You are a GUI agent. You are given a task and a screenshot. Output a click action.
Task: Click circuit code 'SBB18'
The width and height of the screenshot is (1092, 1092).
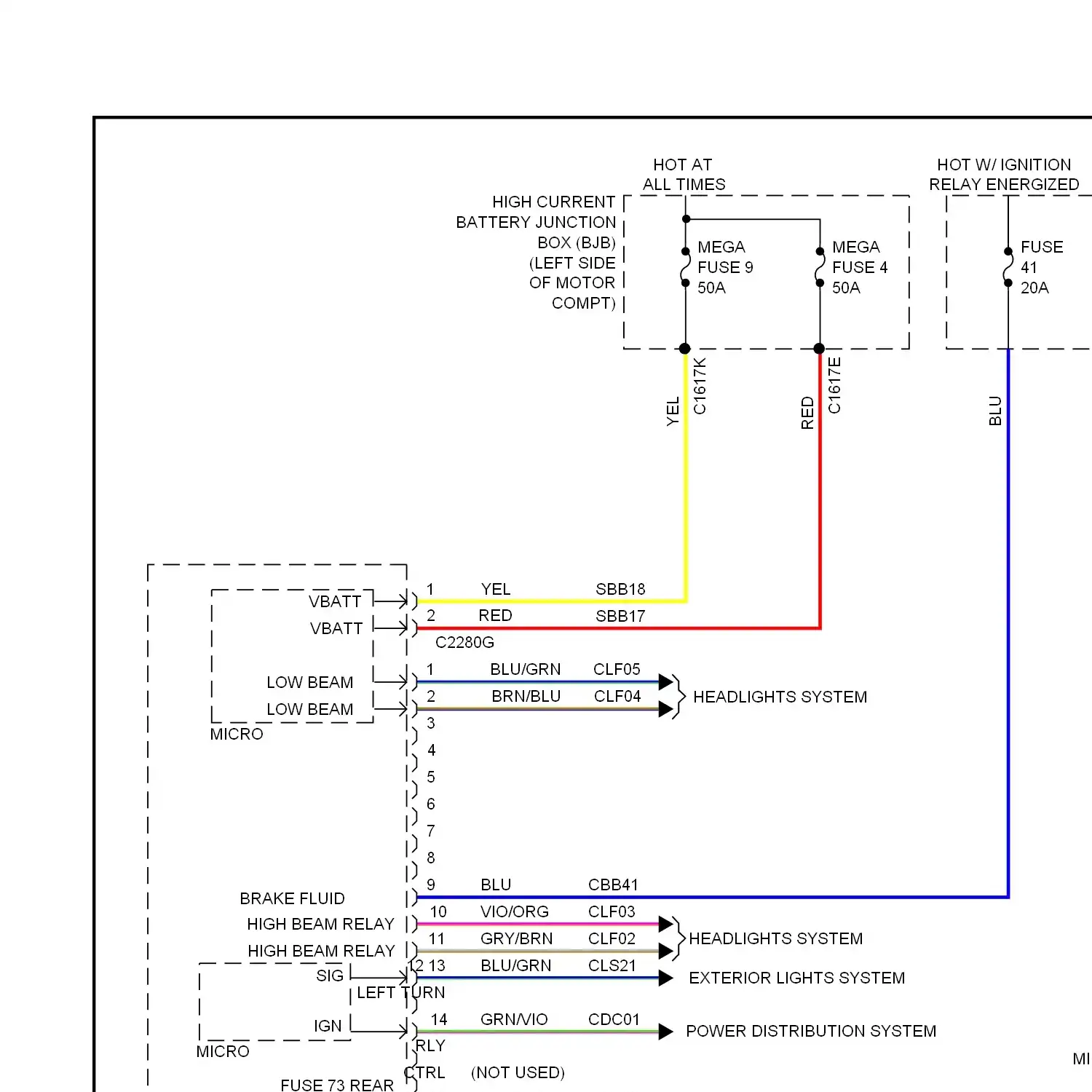coord(620,589)
